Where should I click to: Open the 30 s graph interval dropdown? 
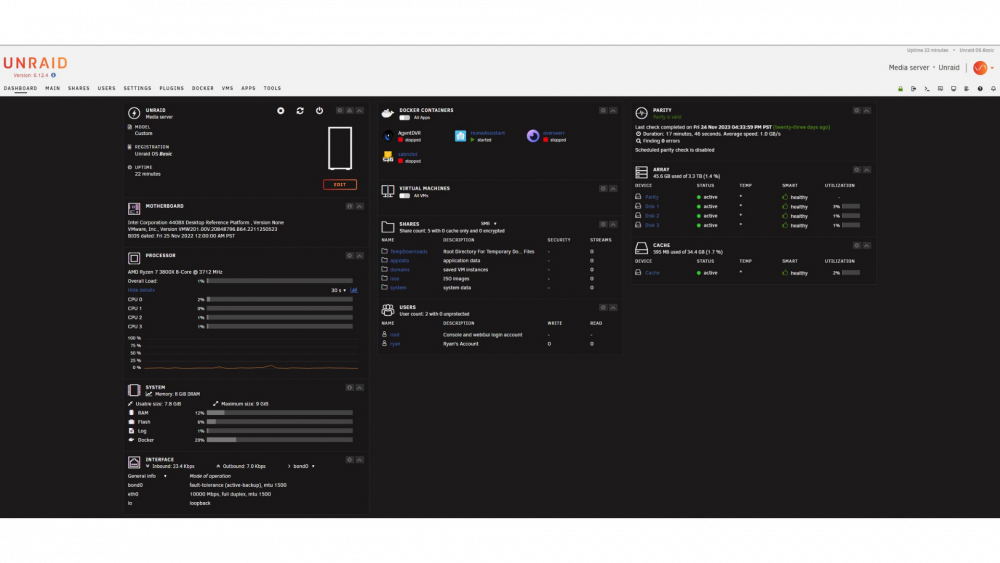coord(339,290)
